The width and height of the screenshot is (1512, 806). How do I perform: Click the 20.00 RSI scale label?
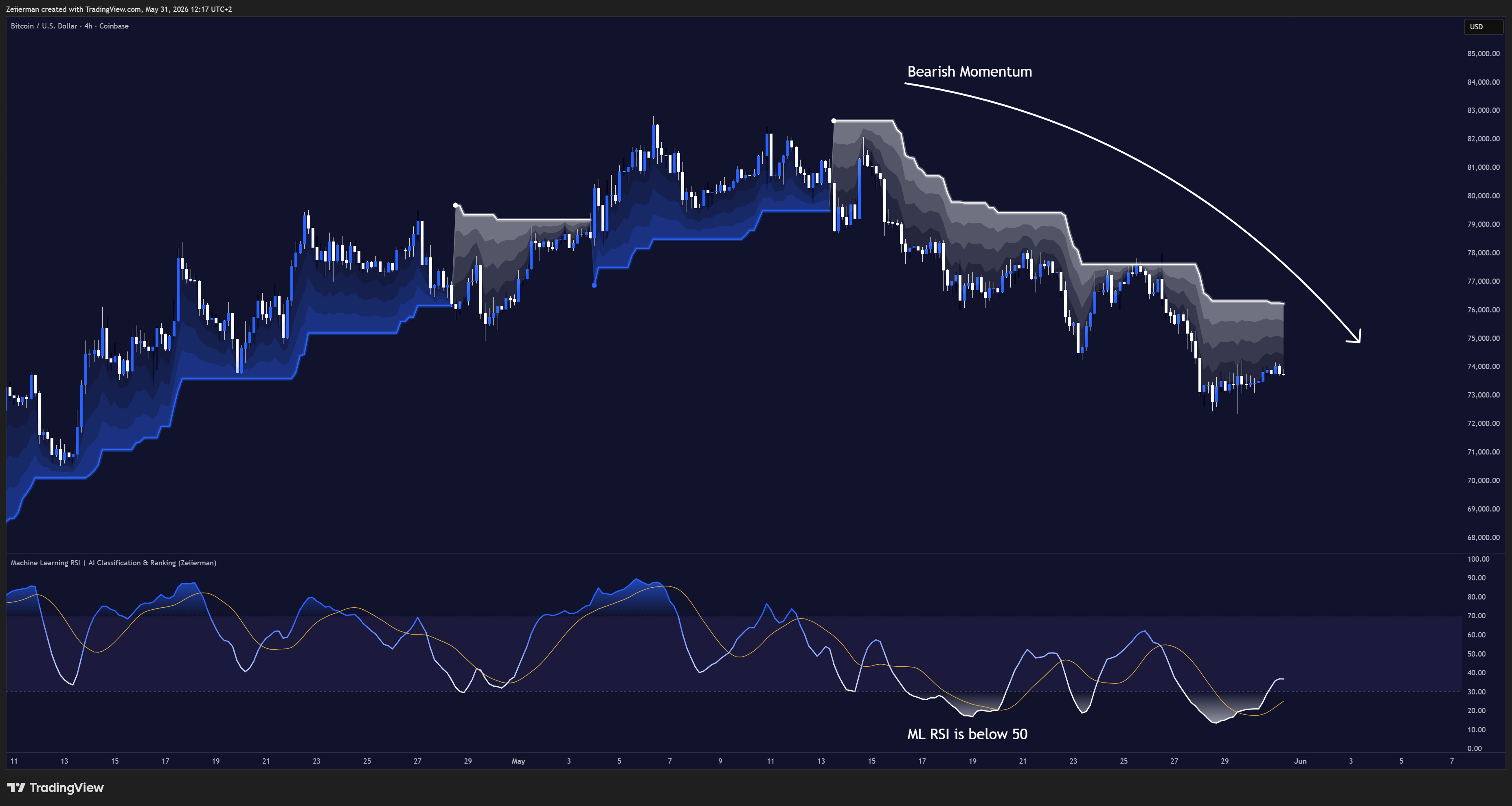(x=1476, y=710)
